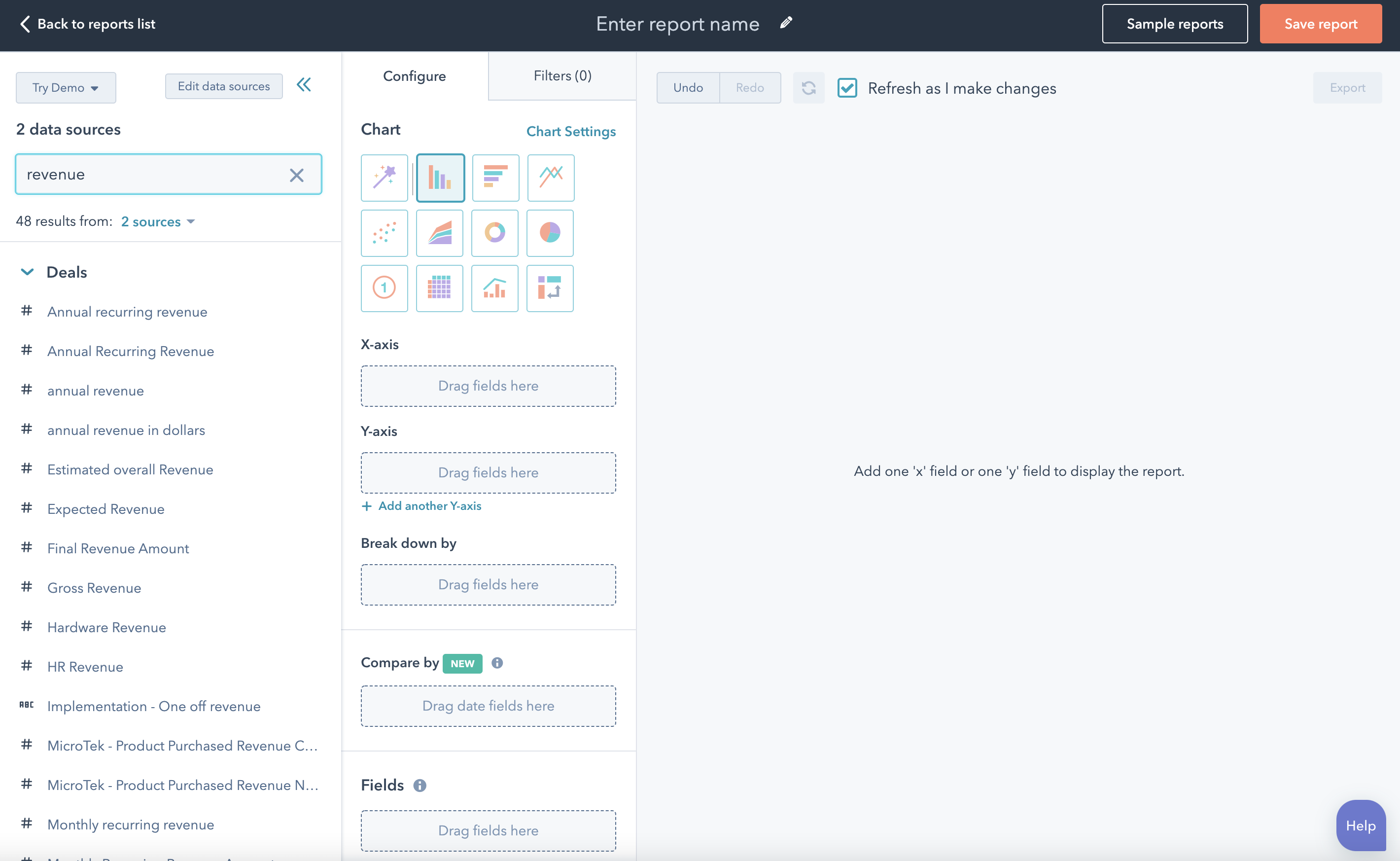The height and width of the screenshot is (861, 1400).
Task: Click the Save report button
Action: 1320,23
